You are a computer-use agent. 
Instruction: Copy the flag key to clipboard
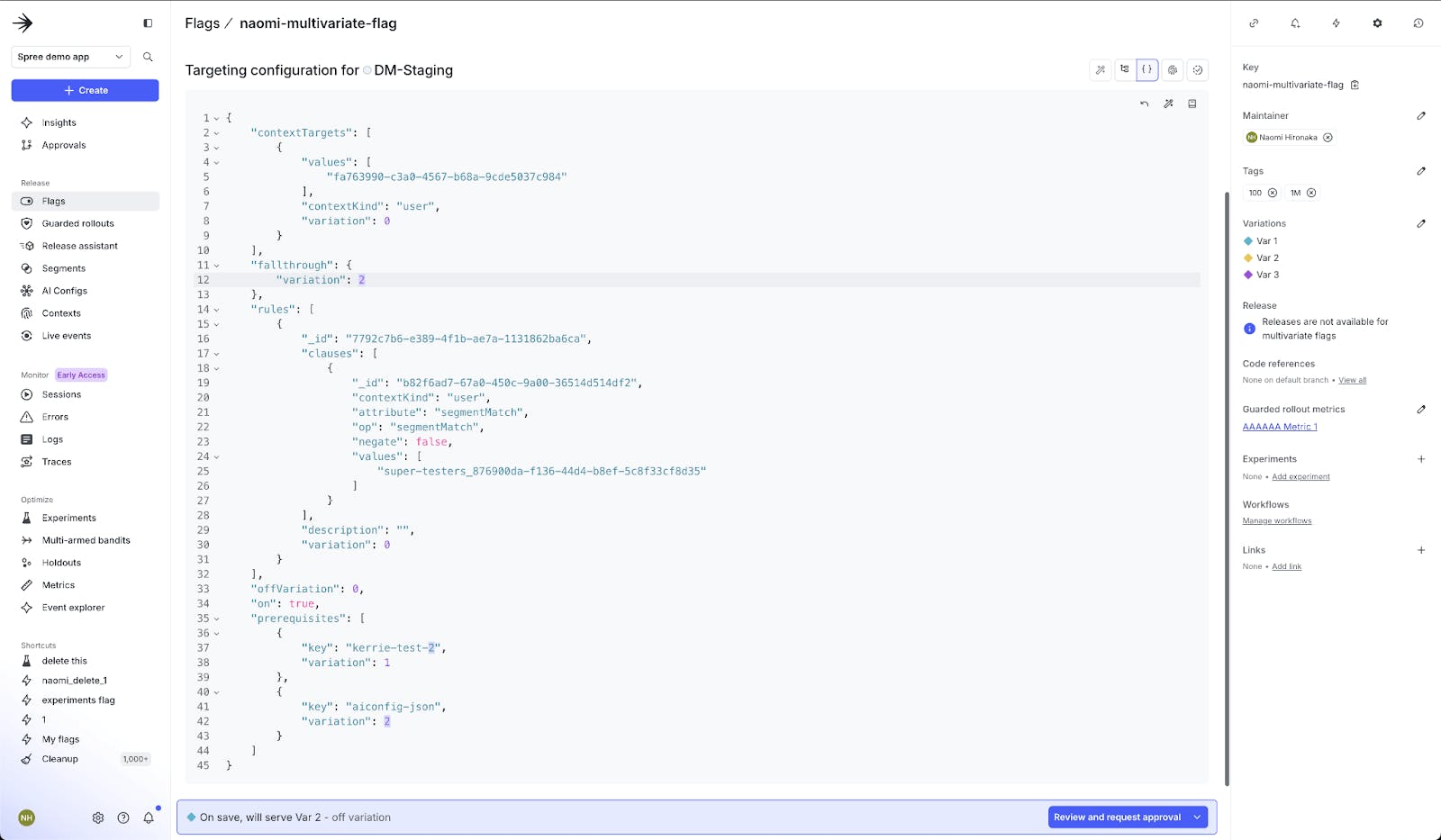1355,85
